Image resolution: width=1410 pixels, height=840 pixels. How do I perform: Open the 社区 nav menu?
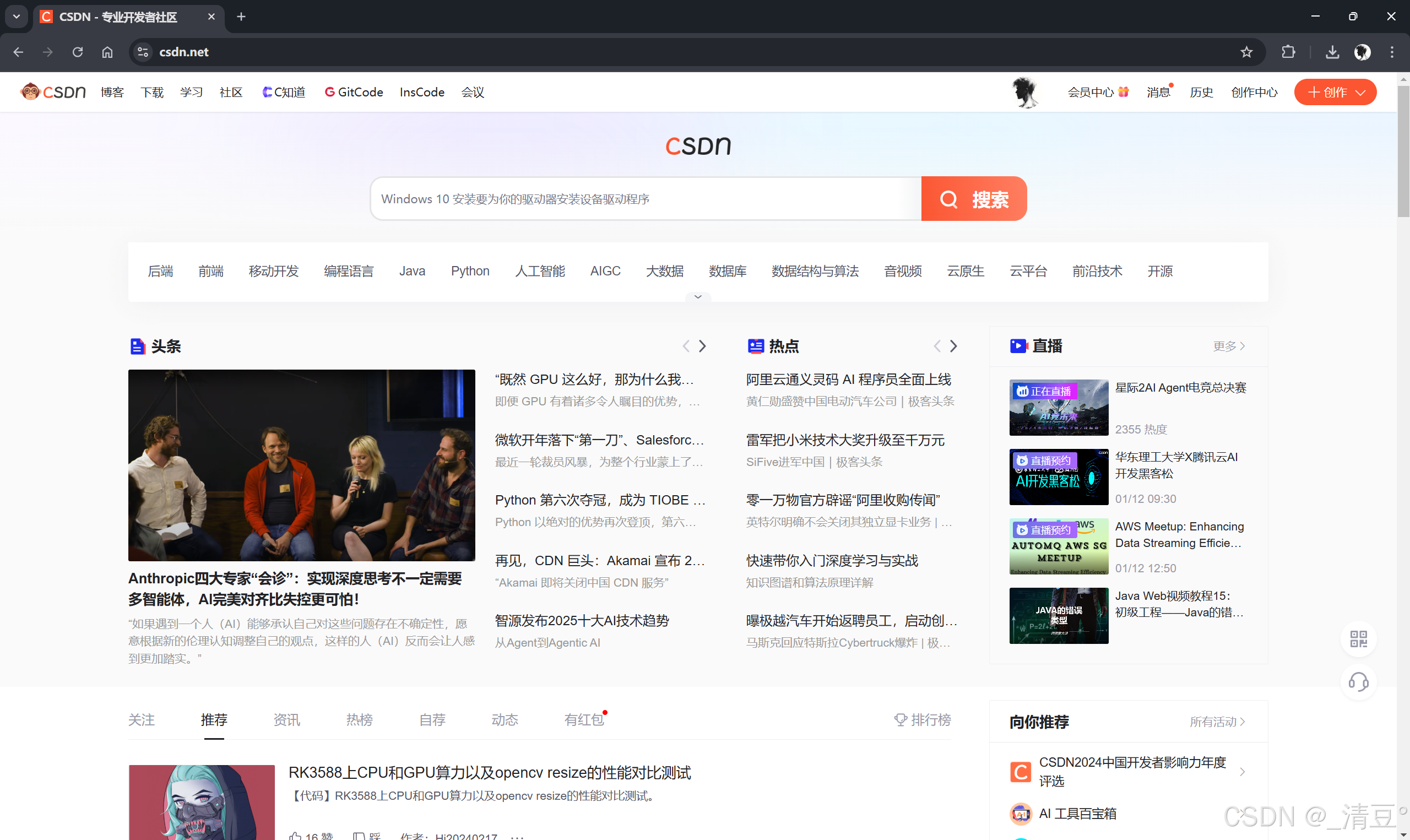point(231,93)
